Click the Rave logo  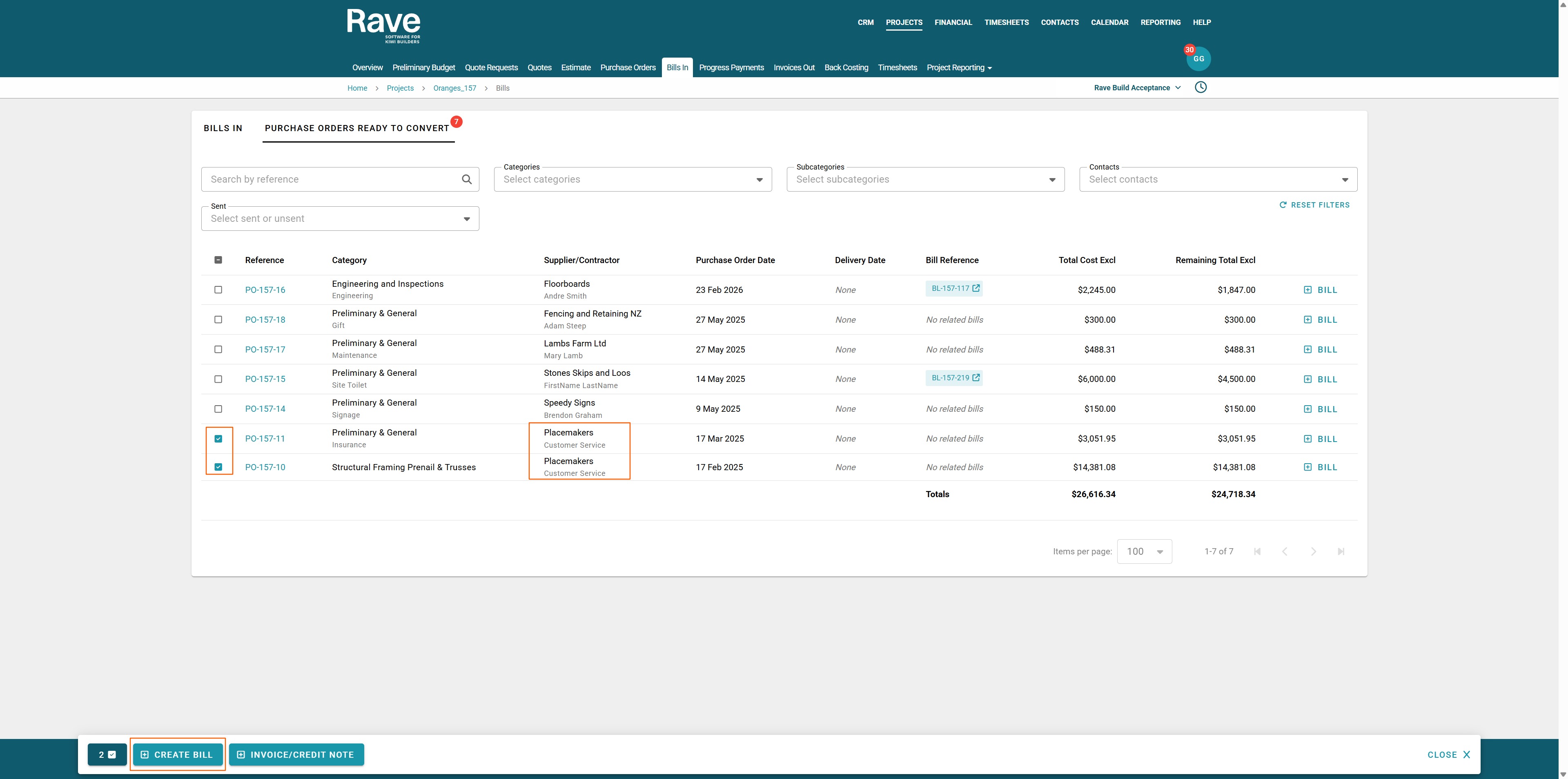tap(383, 26)
